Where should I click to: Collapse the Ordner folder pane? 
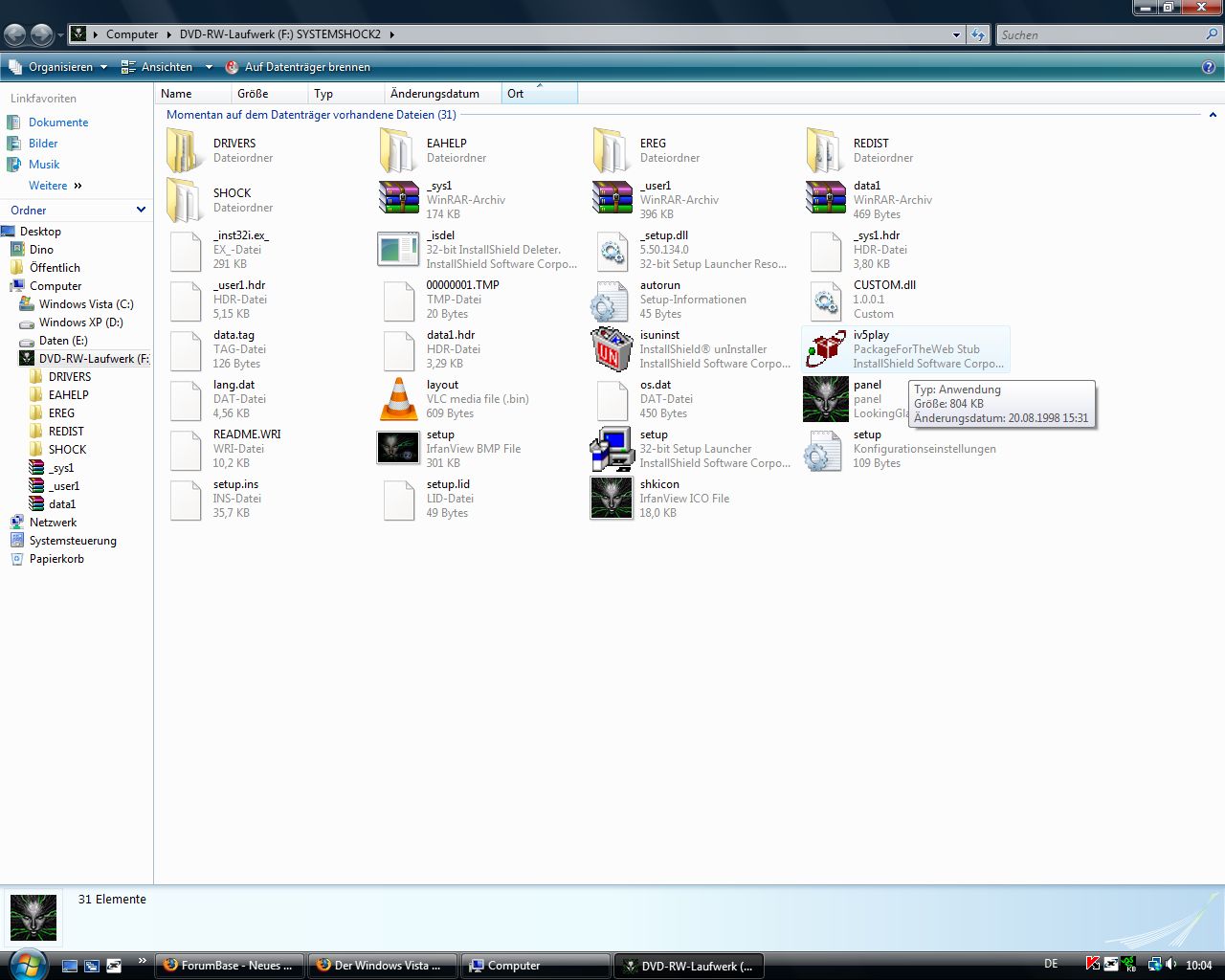pyautogui.click(x=141, y=210)
